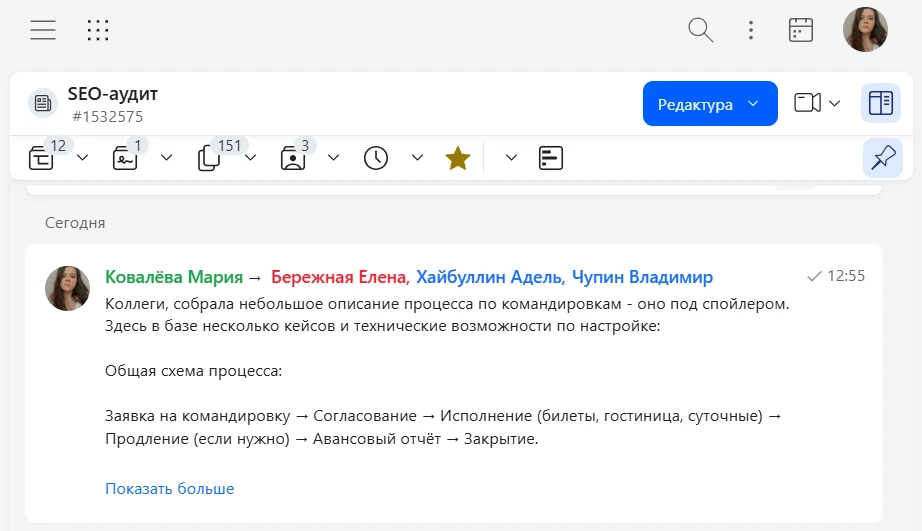Click the search magnifier icon

700,30
